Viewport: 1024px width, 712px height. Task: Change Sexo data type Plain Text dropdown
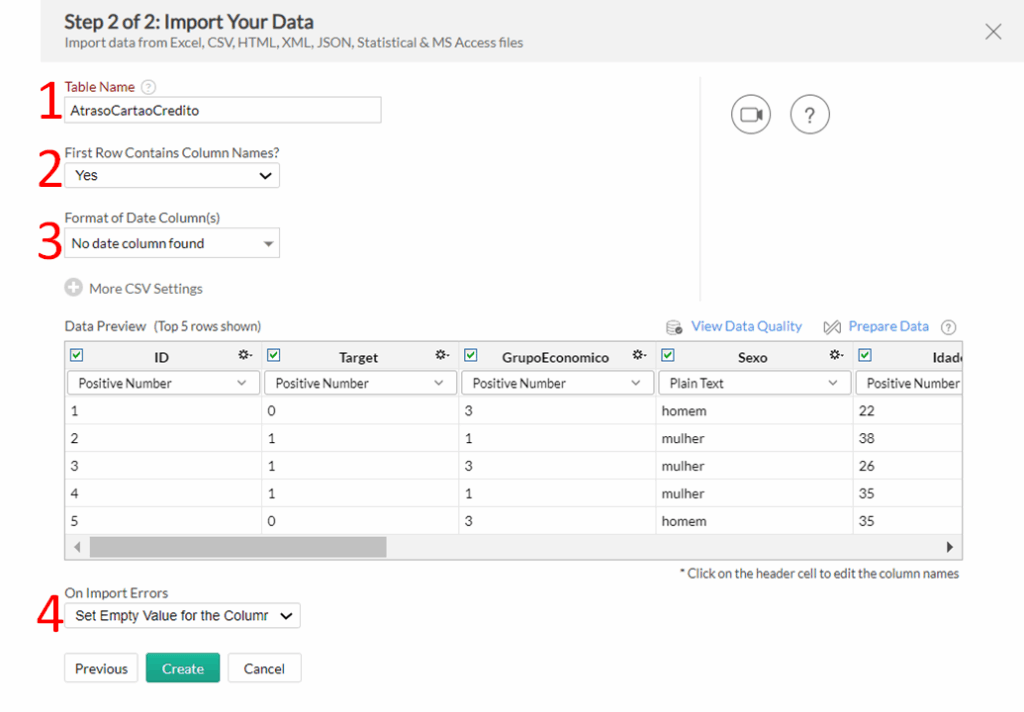[x=754, y=383]
